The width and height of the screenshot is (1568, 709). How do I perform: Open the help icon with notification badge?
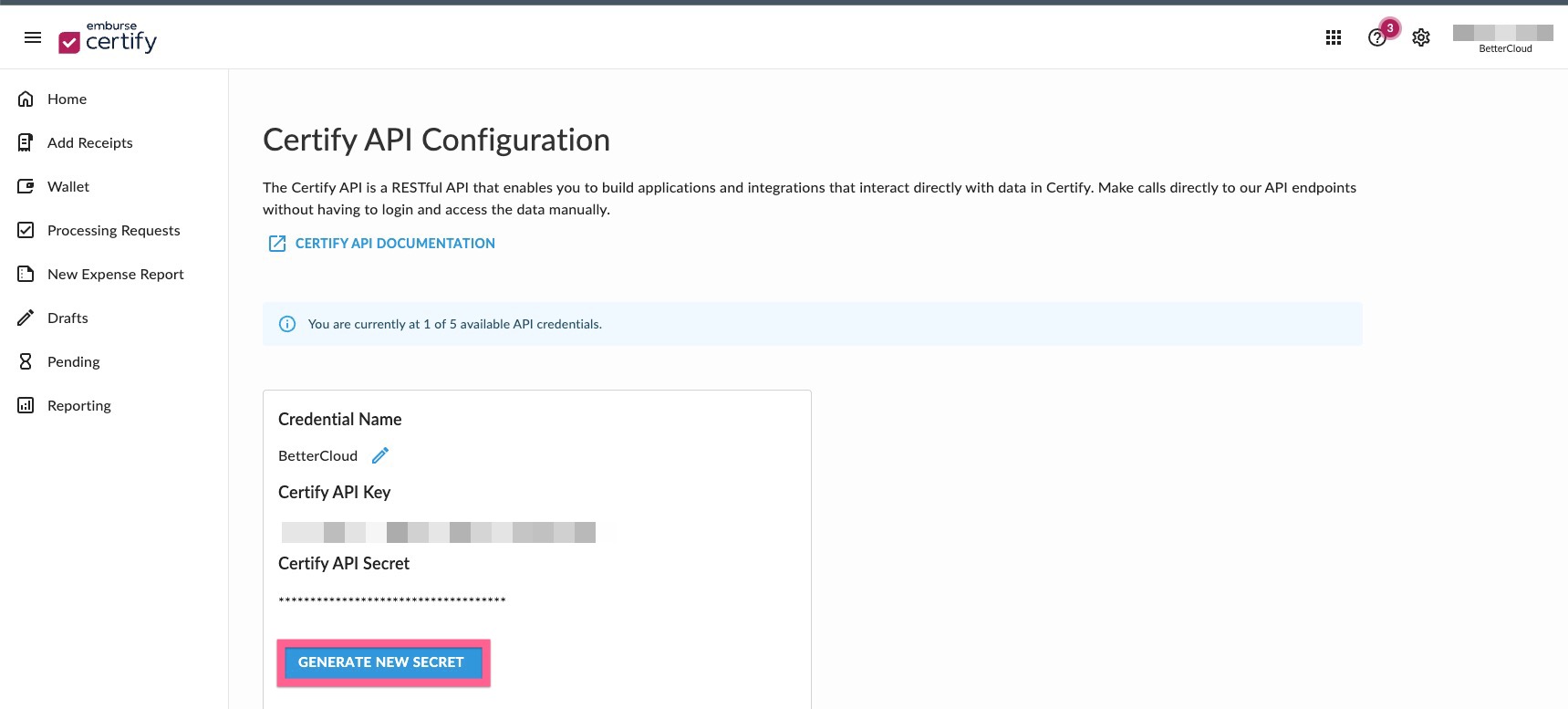tap(1377, 37)
